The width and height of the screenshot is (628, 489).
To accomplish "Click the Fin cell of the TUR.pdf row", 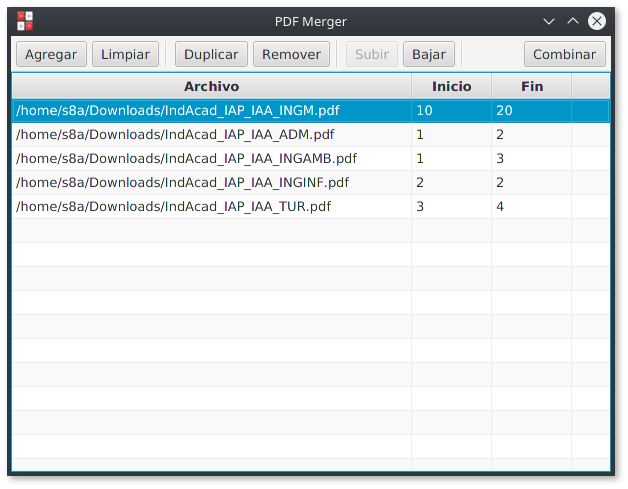I will pos(530,207).
